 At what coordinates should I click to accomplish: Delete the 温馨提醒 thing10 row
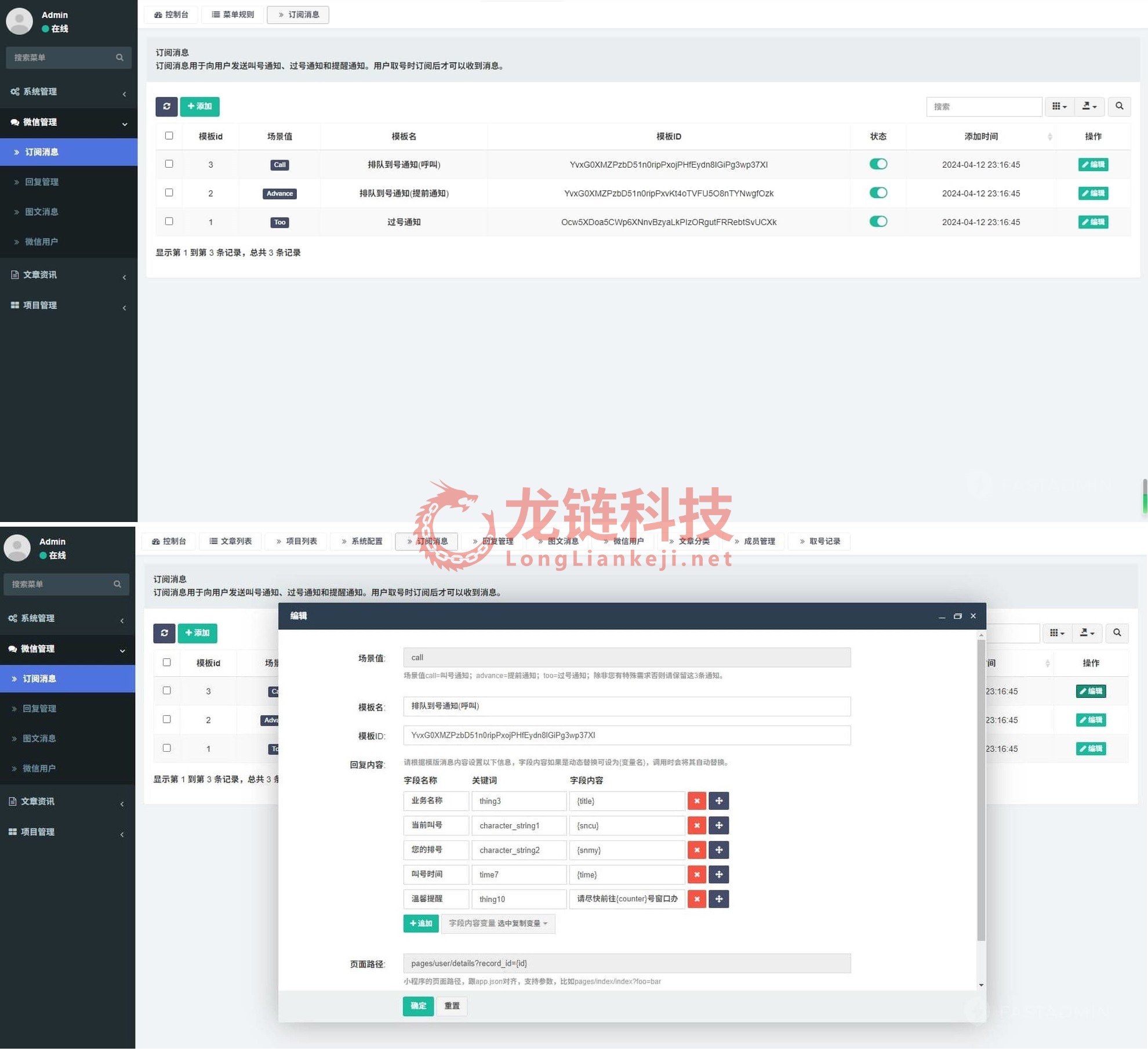[x=696, y=899]
